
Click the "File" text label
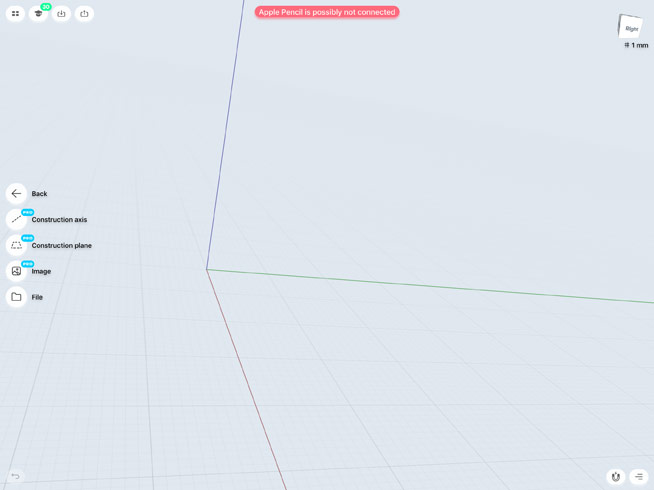pos(37,297)
